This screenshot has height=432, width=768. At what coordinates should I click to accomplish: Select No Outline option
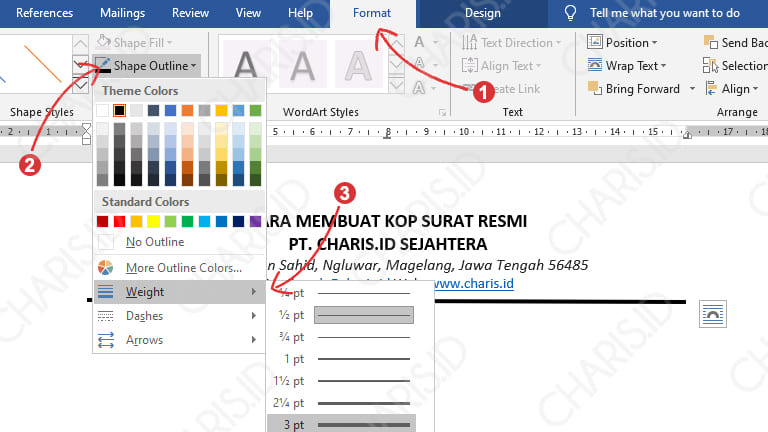tap(179, 242)
